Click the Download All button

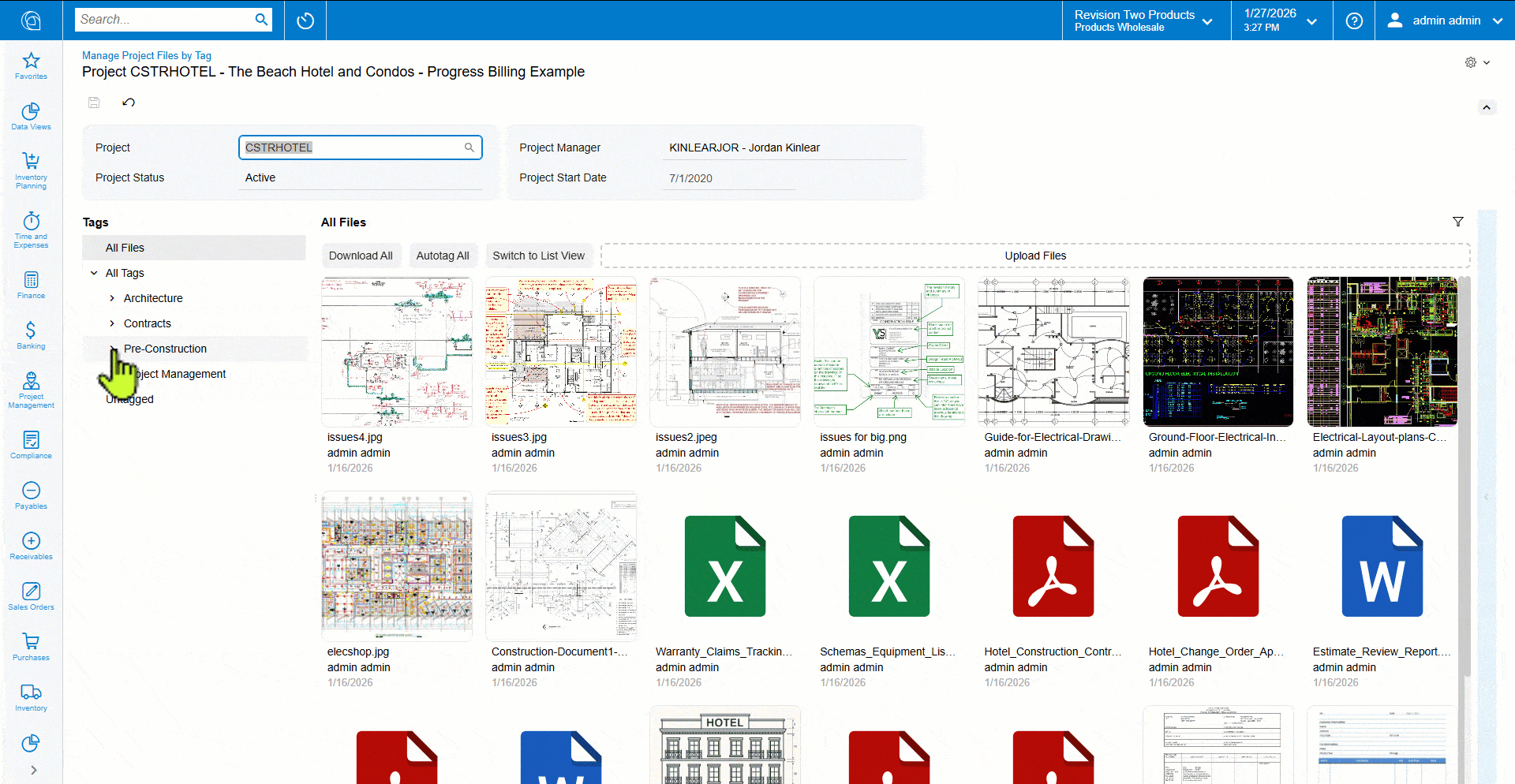(x=361, y=256)
